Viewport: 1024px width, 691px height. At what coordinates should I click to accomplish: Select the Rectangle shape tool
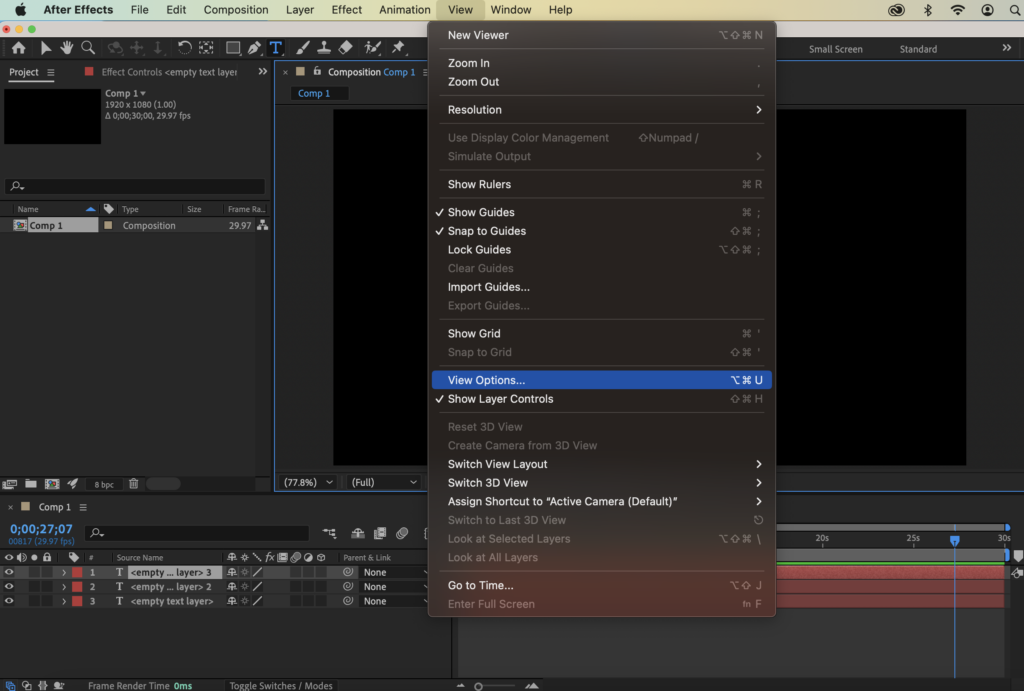click(232, 48)
